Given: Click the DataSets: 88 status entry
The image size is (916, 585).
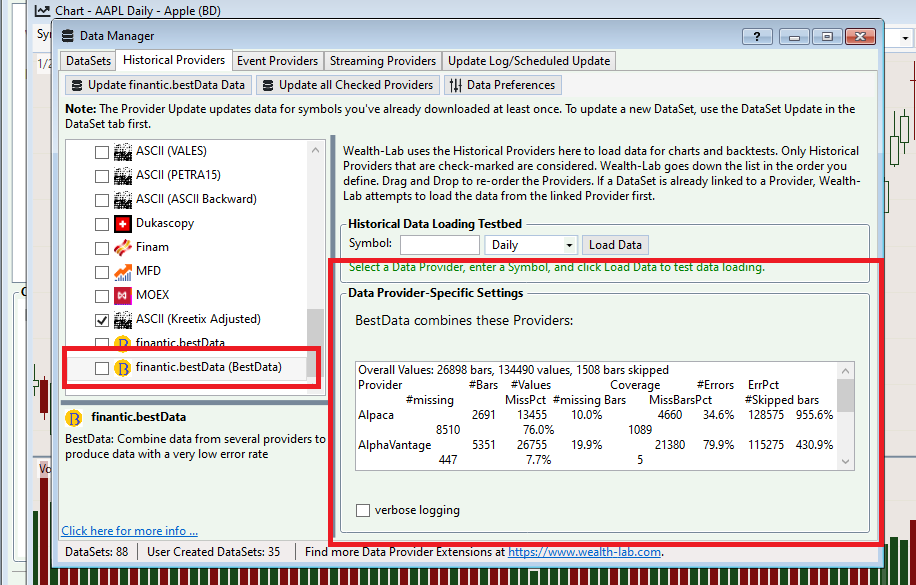Looking at the screenshot, I should [97, 552].
